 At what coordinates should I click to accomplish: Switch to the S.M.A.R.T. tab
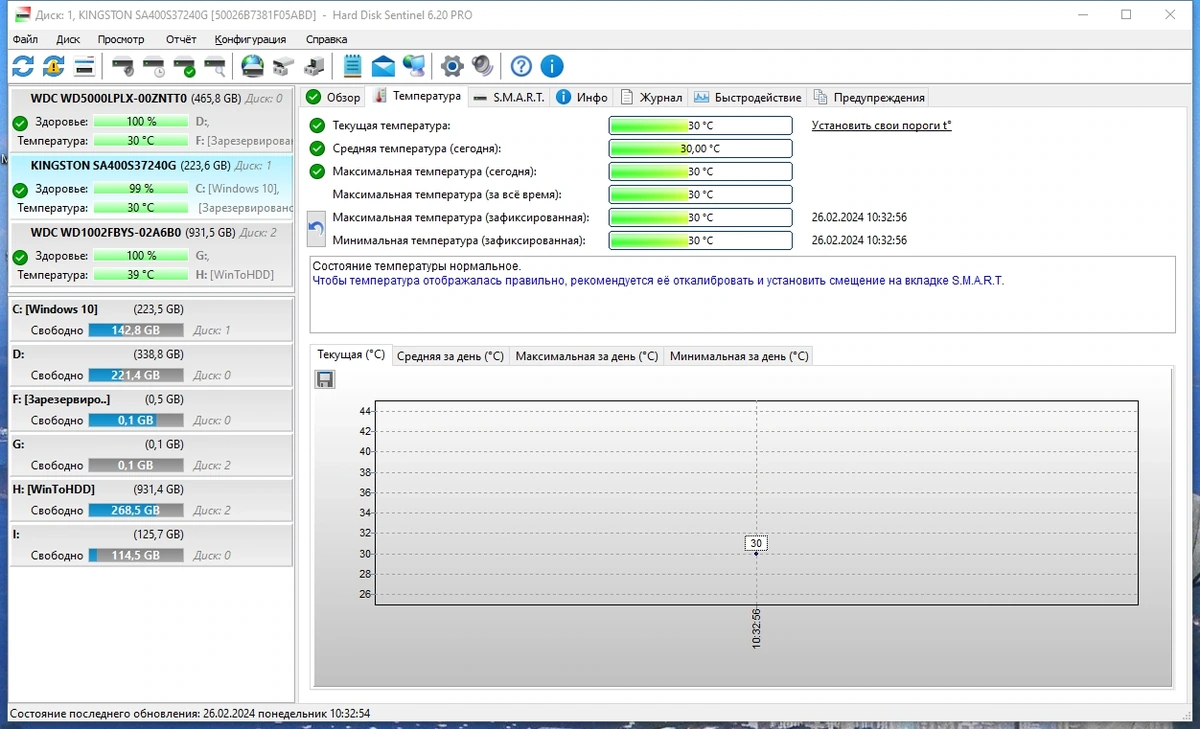(x=509, y=97)
